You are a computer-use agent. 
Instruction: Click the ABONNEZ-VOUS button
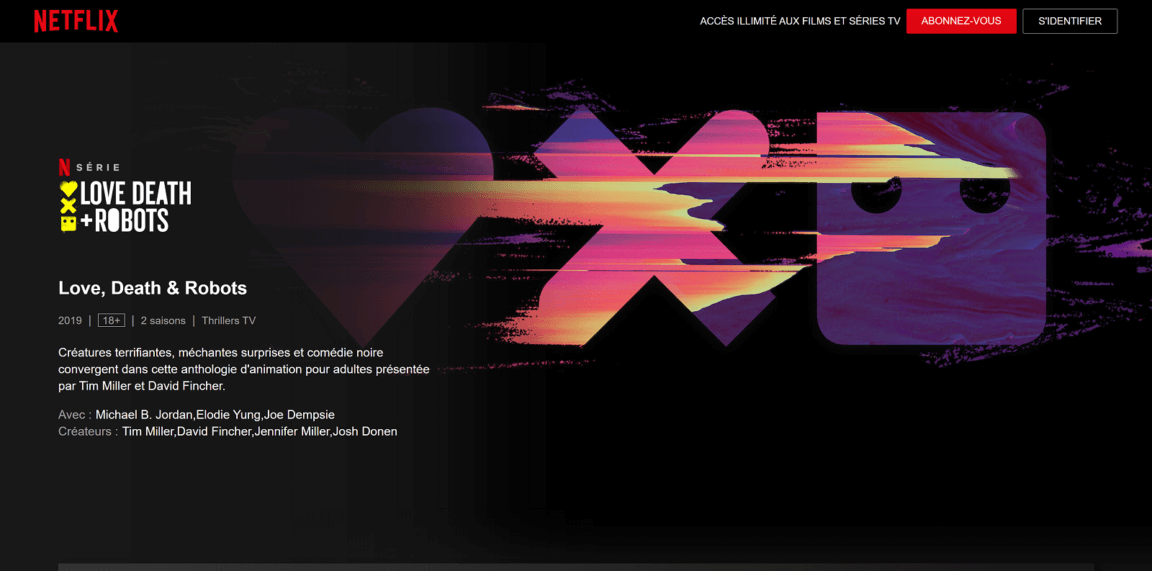(961, 21)
